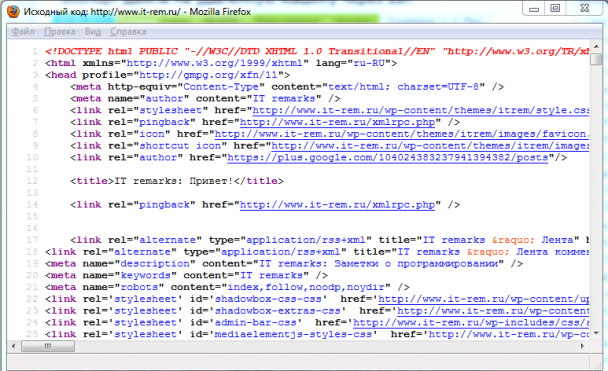Click the vertical scrollbar up arrow
Viewport: 608px width, 371px height.
coord(596,47)
